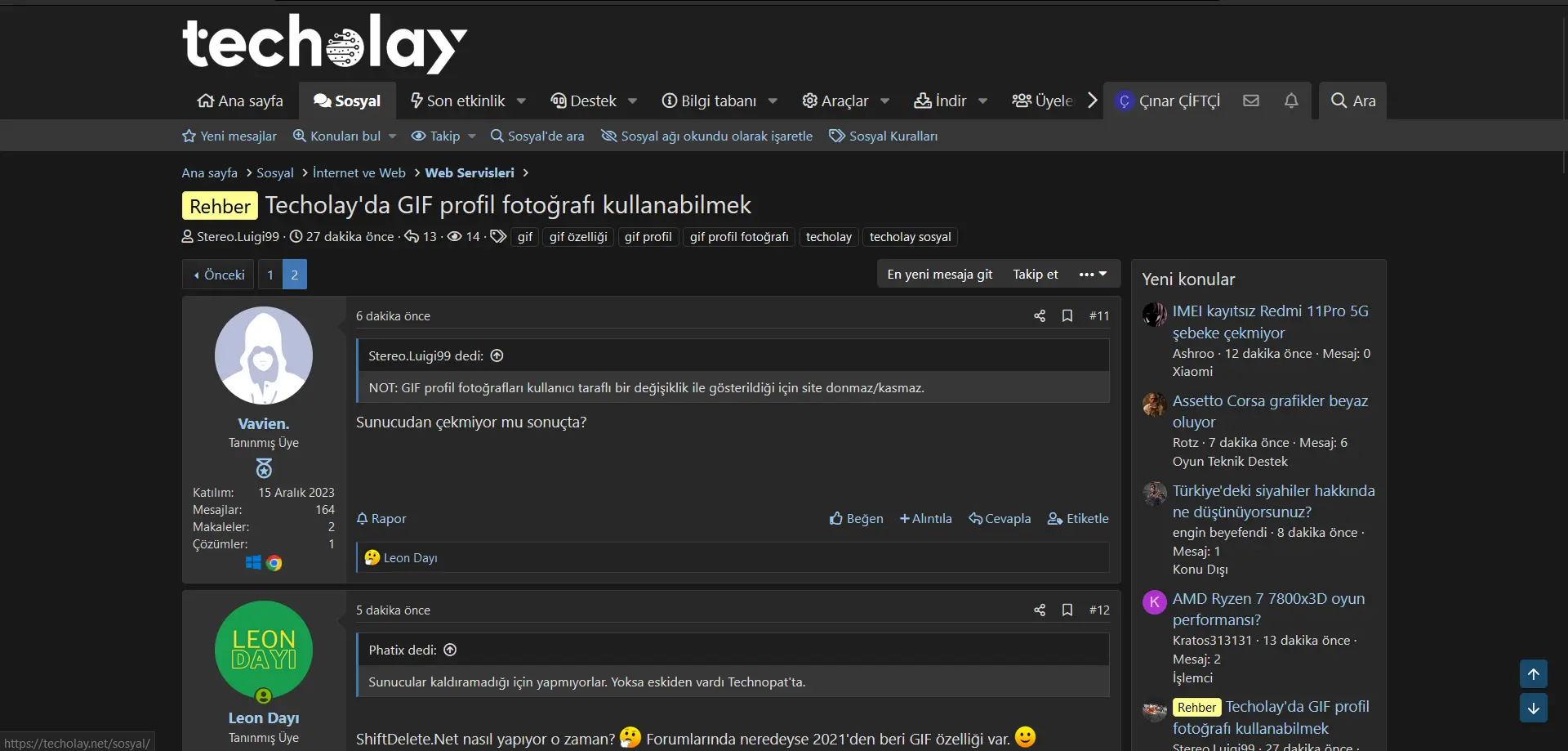Open Sosyal'de ara search link
This screenshot has width=1568, height=751.
coord(537,136)
